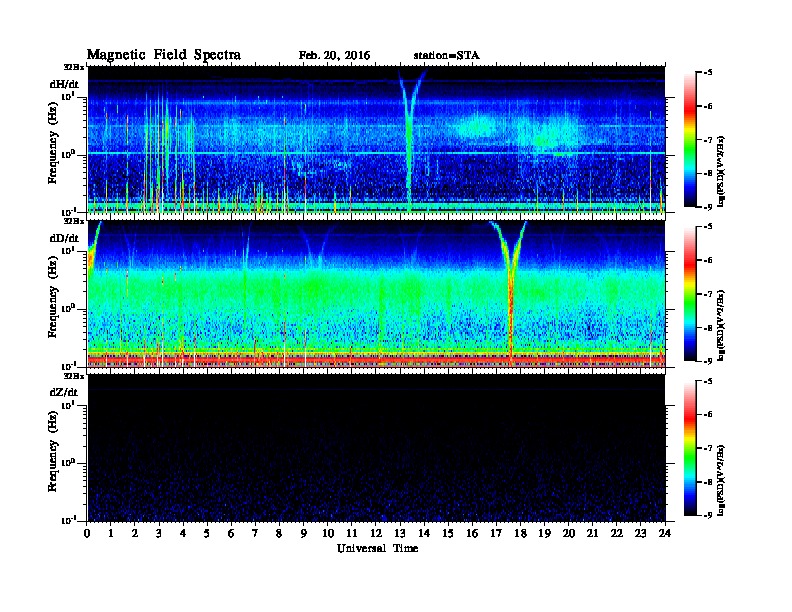792x612 pixels.
Task: Click hour "8" on the time axis
Action: tap(279, 533)
